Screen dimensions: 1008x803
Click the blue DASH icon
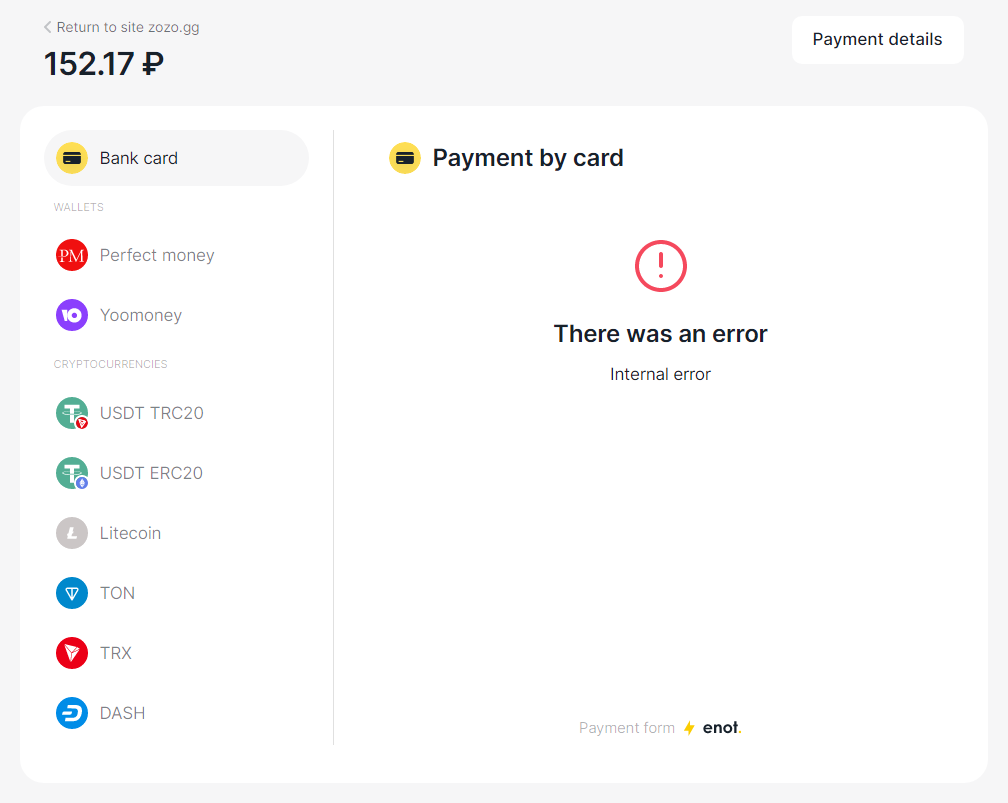click(72, 713)
